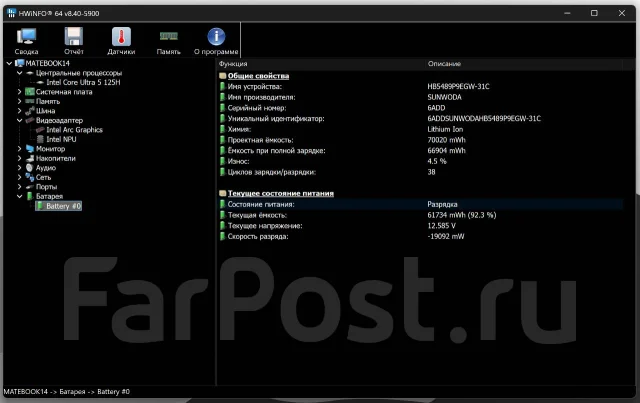
Task: Click the value HB5489P9EGW-31C
Action: (458, 87)
